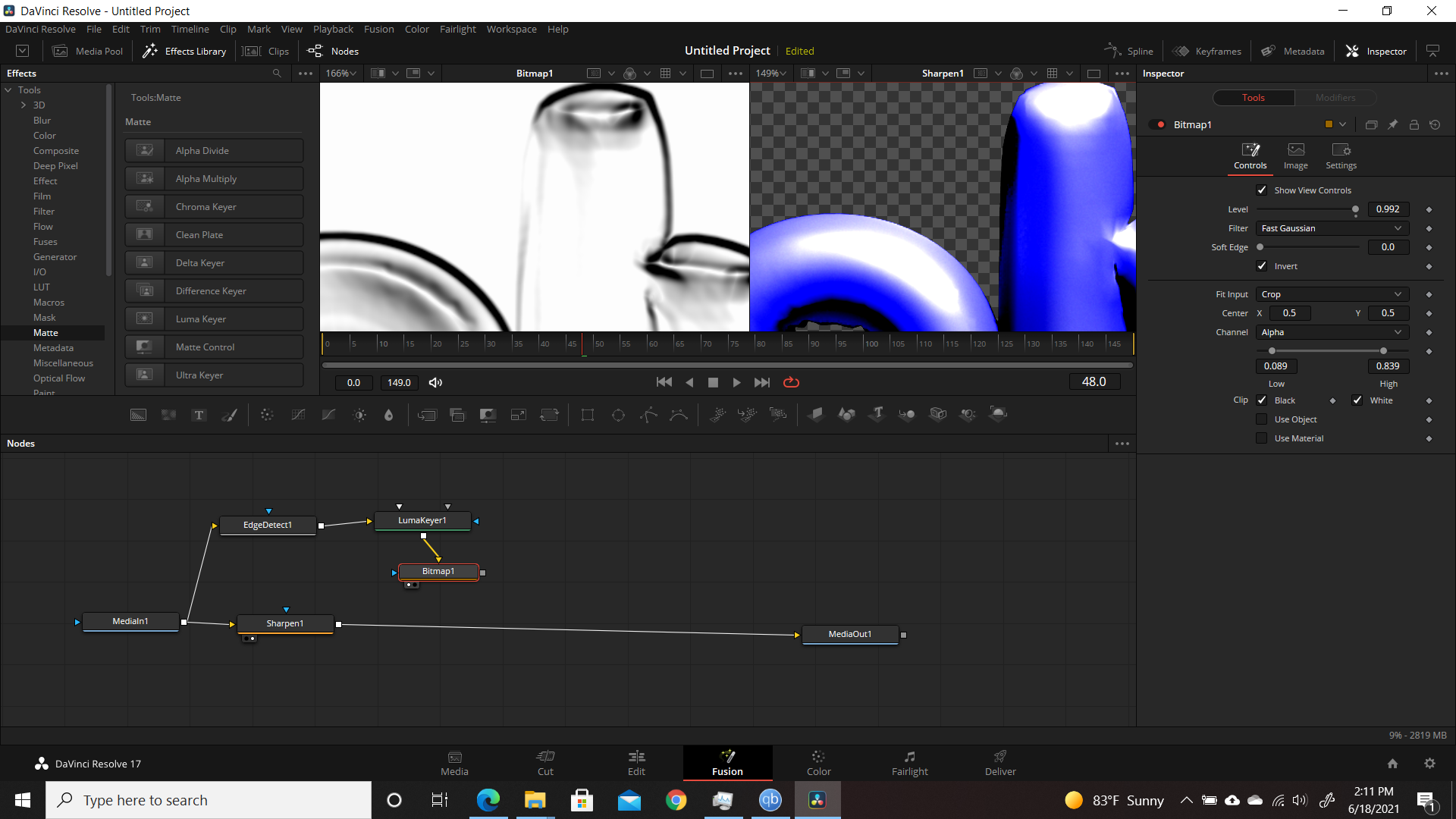The image size is (1456, 819).
Task: Open the Fusion menu
Action: [378, 29]
